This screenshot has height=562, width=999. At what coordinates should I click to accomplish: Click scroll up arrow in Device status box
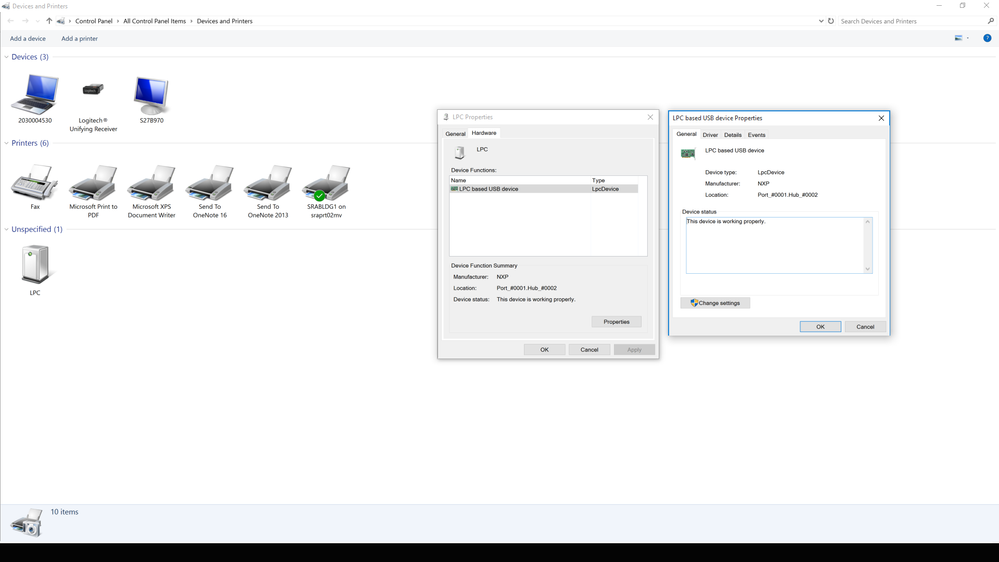click(x=867, y=222)
